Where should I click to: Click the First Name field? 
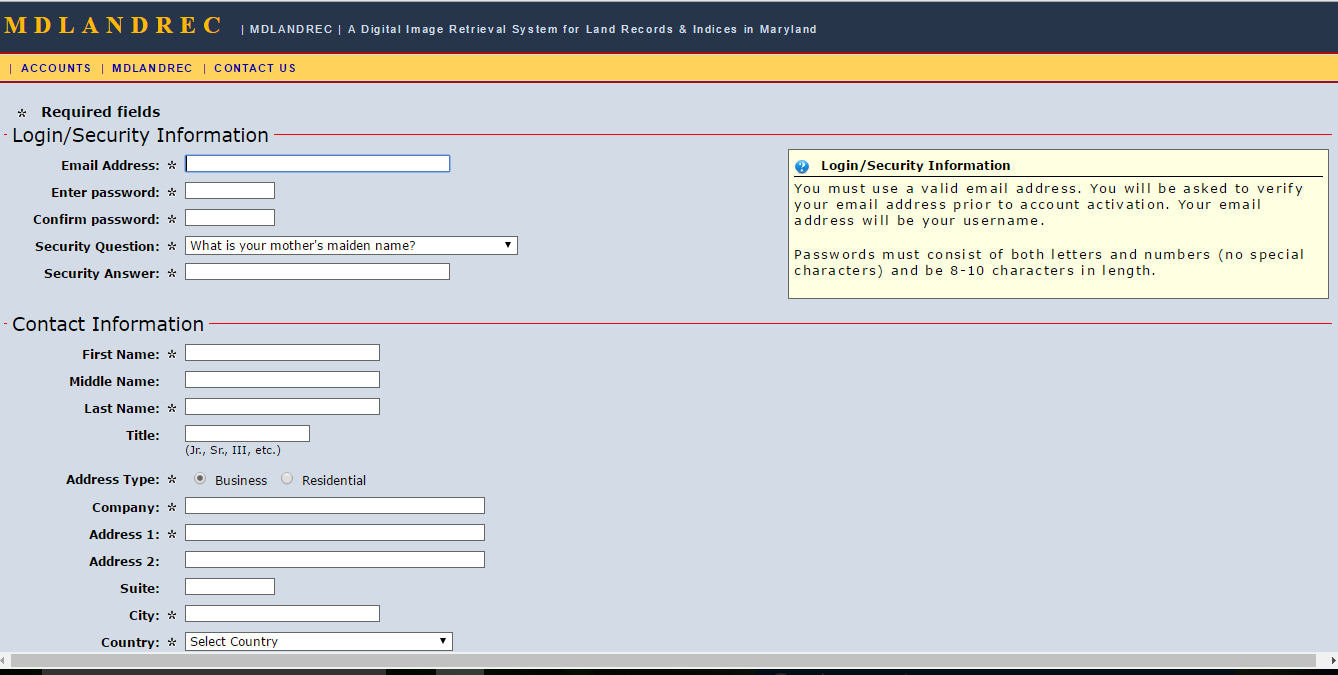(281, 352)
